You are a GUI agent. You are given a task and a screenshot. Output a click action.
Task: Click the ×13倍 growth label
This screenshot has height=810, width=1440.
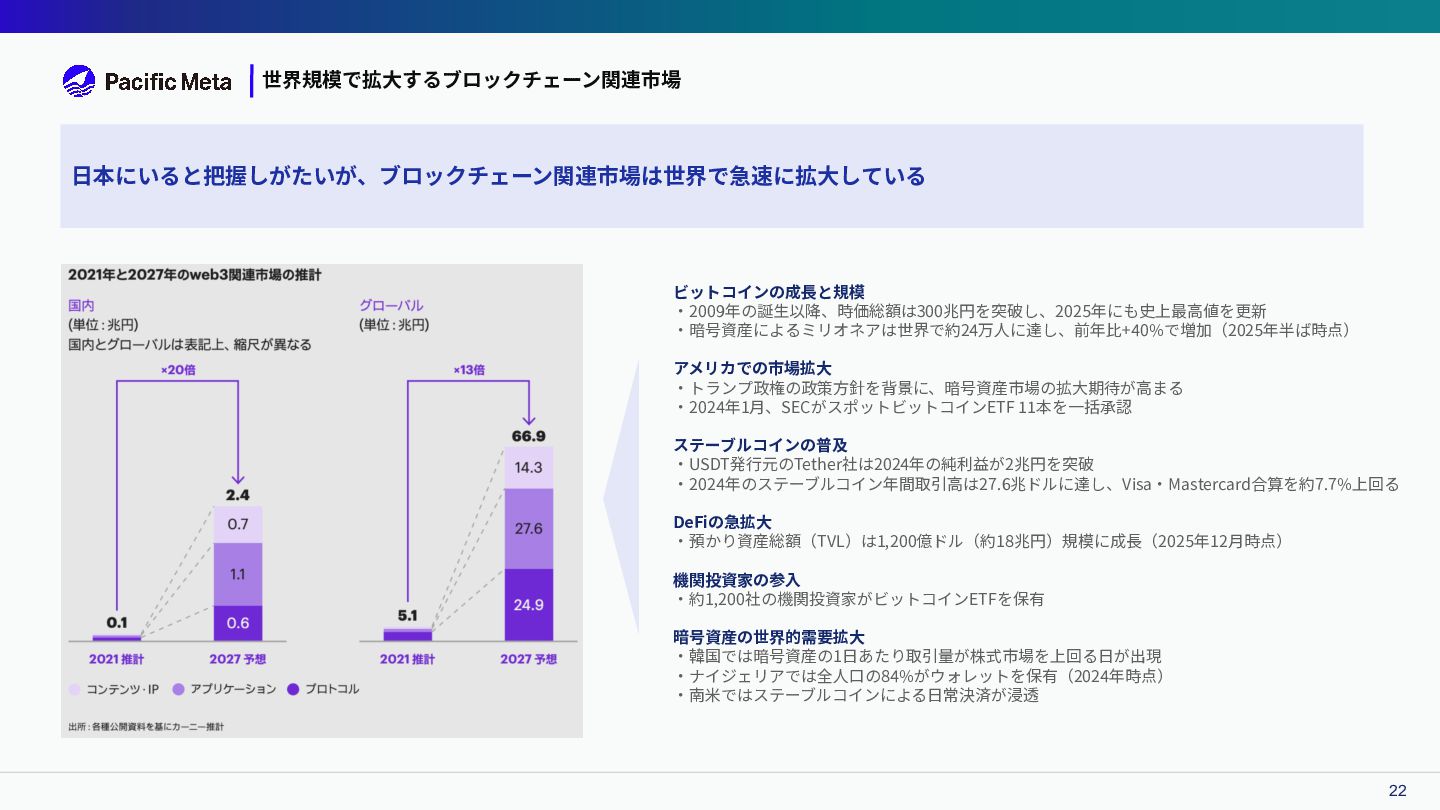coord(468,369)
